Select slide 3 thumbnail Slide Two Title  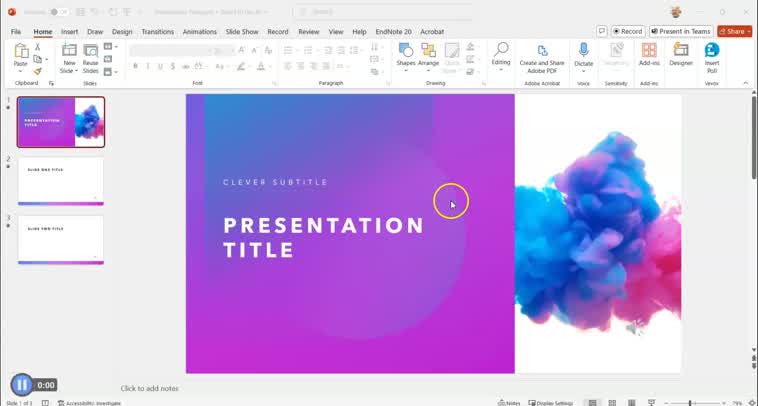point(60,240)
